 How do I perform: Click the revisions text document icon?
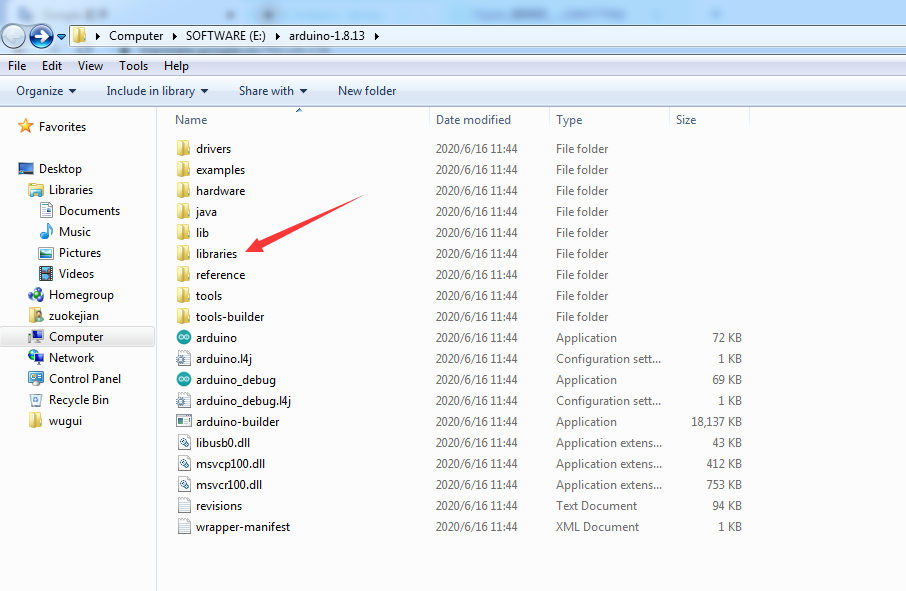pos(184,505)
